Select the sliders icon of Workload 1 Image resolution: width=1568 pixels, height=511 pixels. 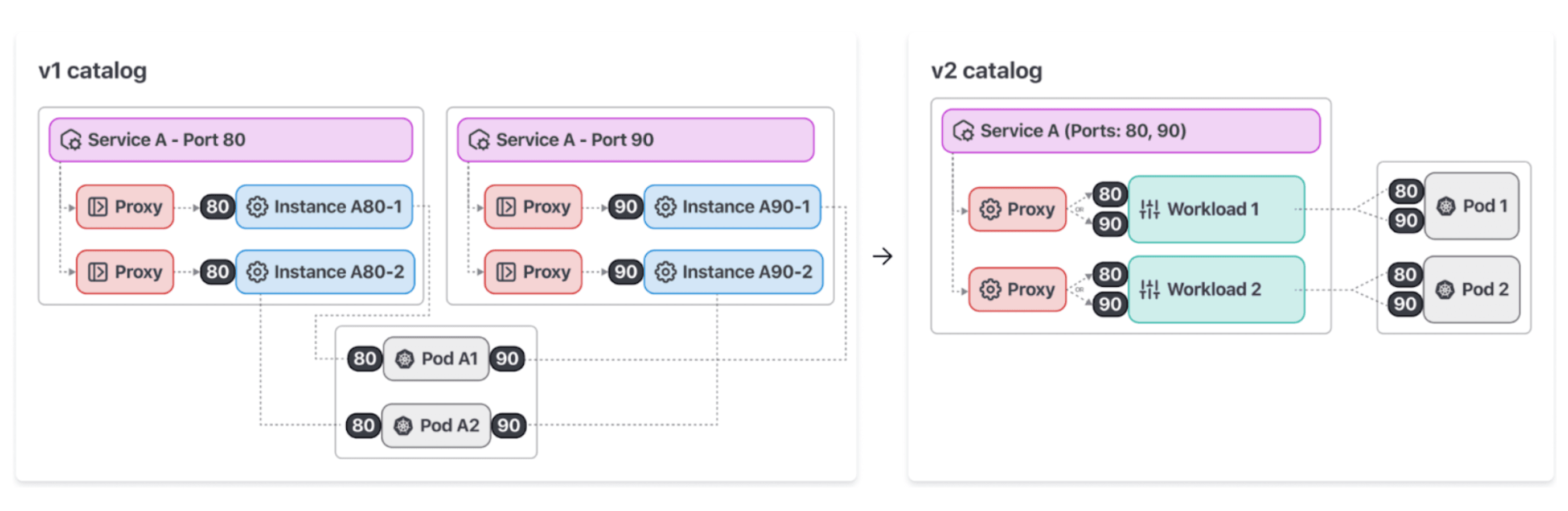click(1149, 209)
